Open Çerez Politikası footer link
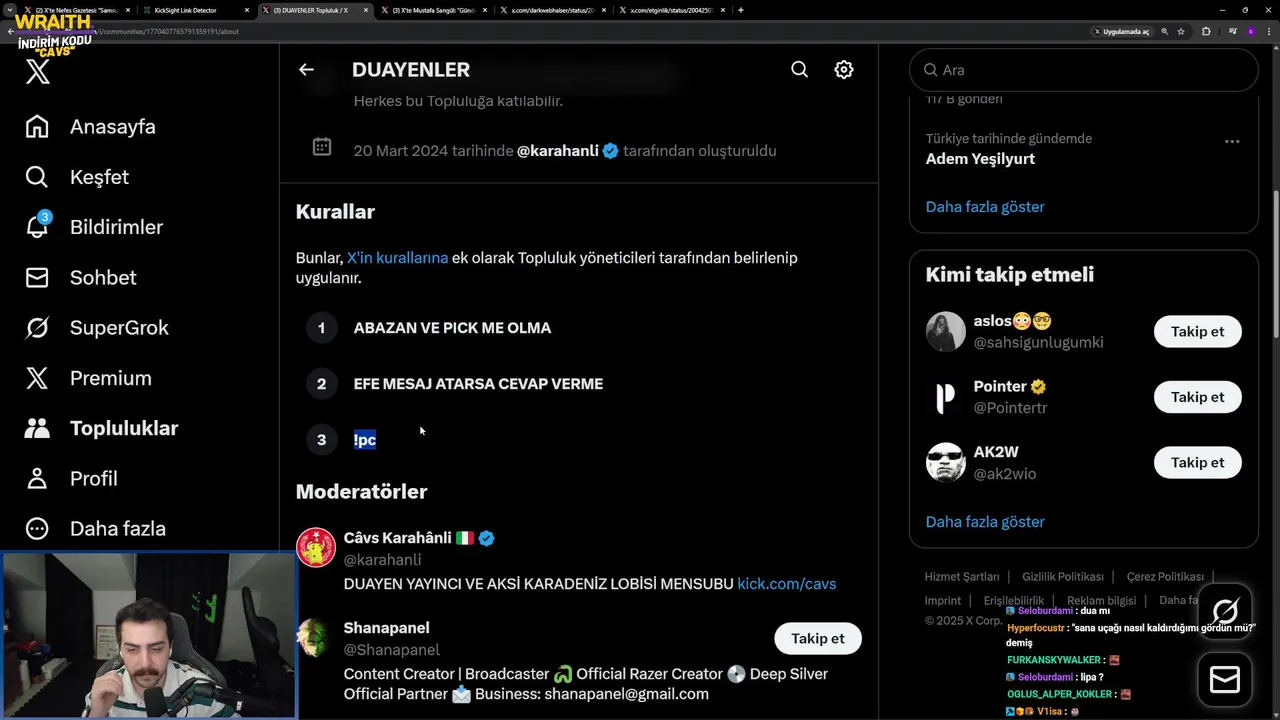This screenshot has height=720, width=1280. tap(1165, 577)
